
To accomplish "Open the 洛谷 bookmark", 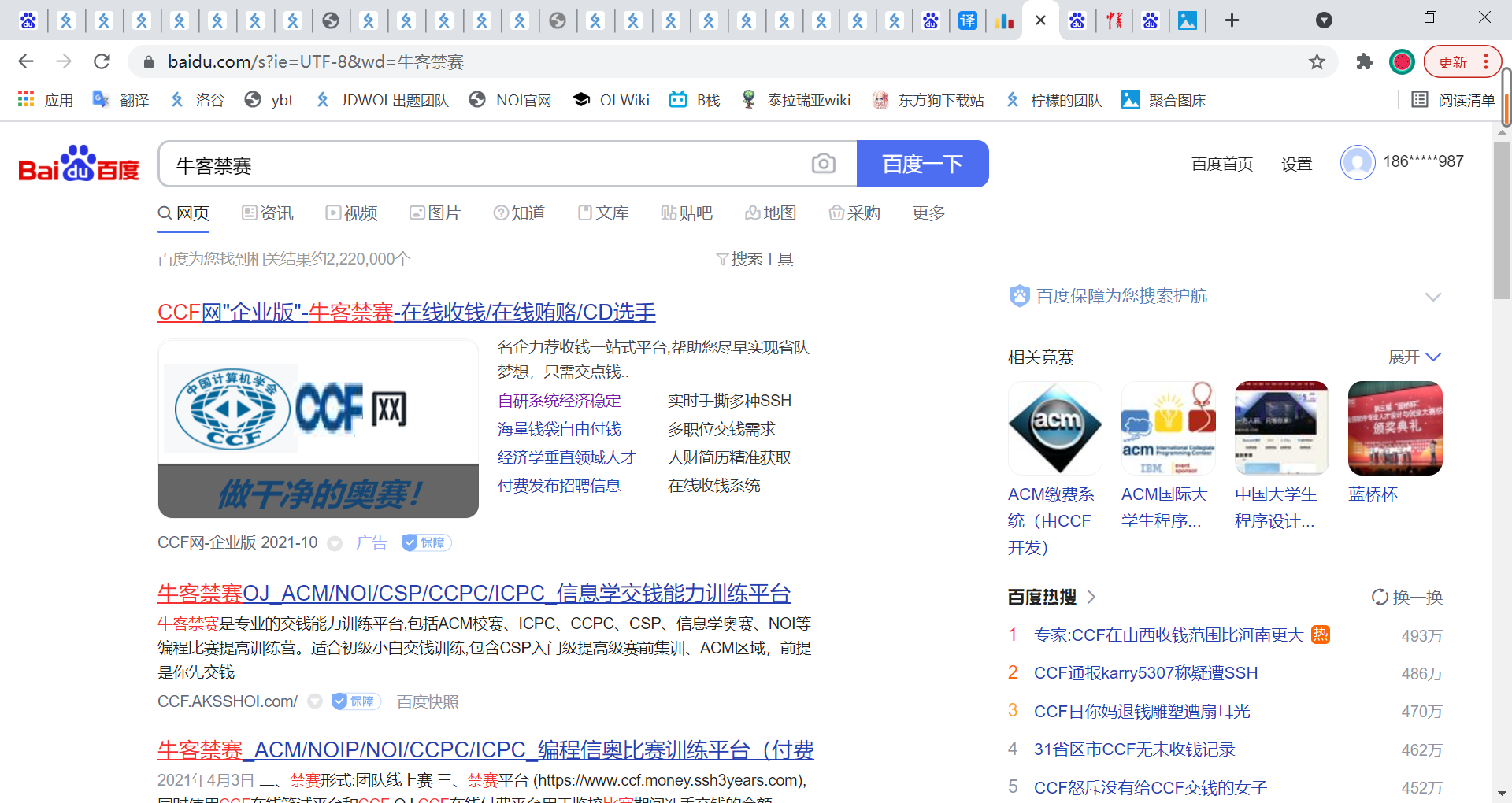I will [x=197, y=100].
